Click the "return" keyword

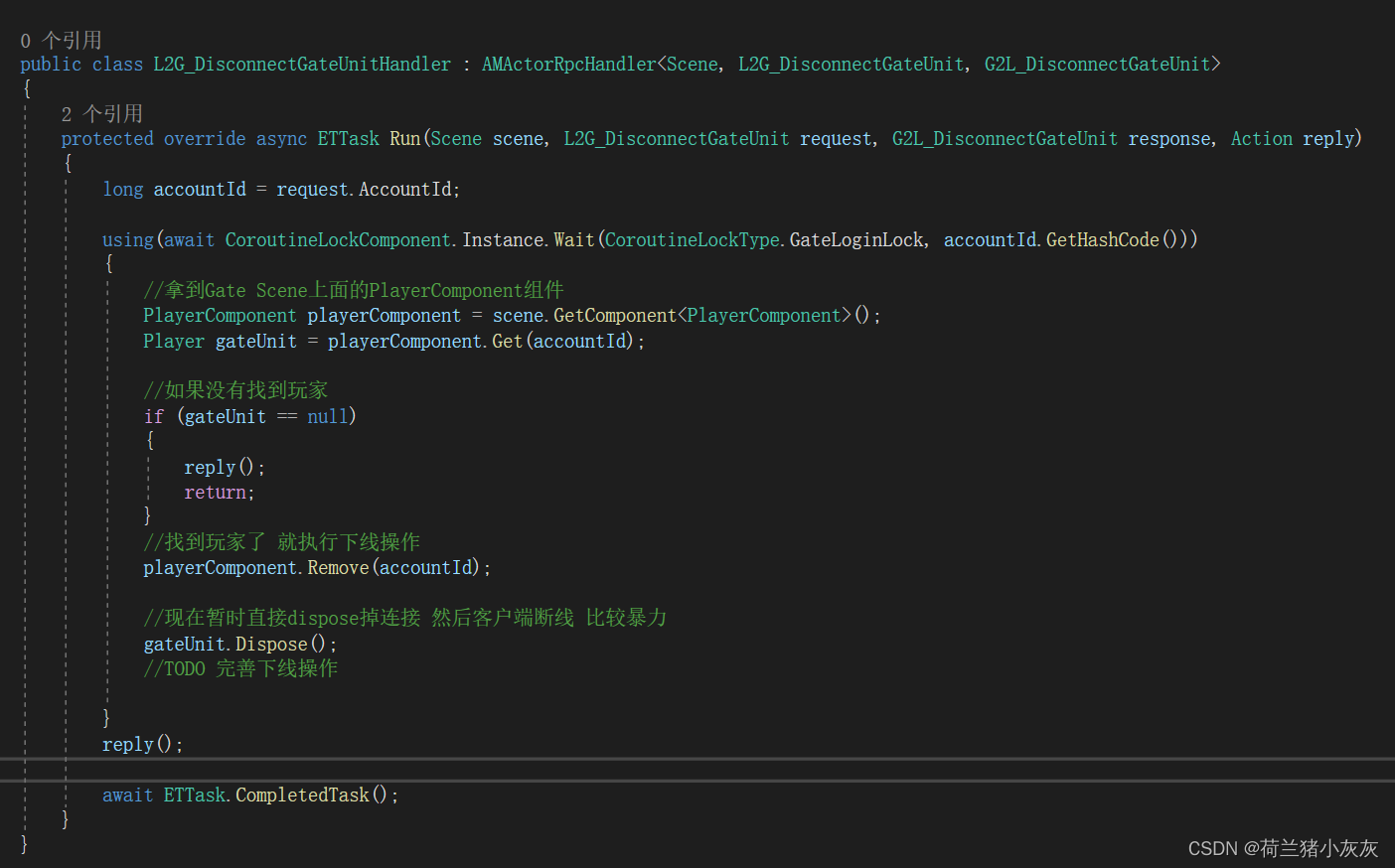click(215, 493)
